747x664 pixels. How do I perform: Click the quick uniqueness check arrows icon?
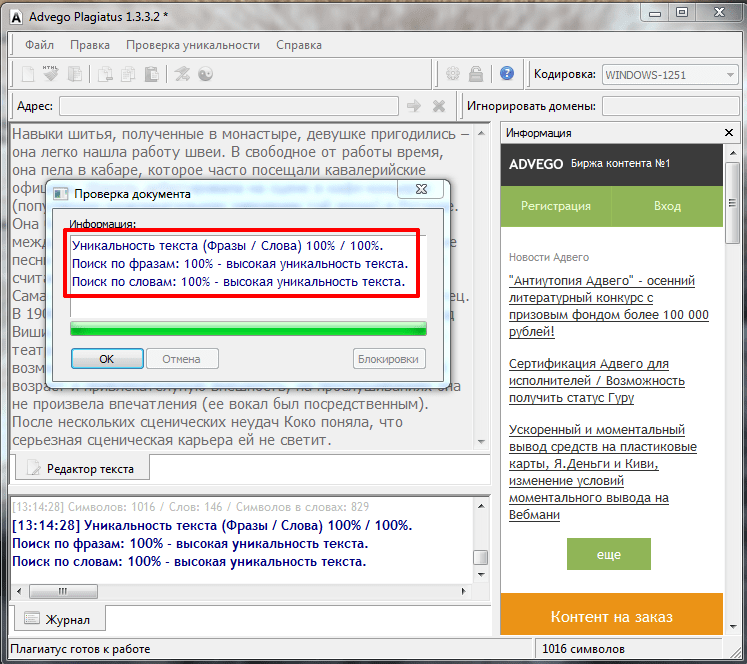click(182, 74)
